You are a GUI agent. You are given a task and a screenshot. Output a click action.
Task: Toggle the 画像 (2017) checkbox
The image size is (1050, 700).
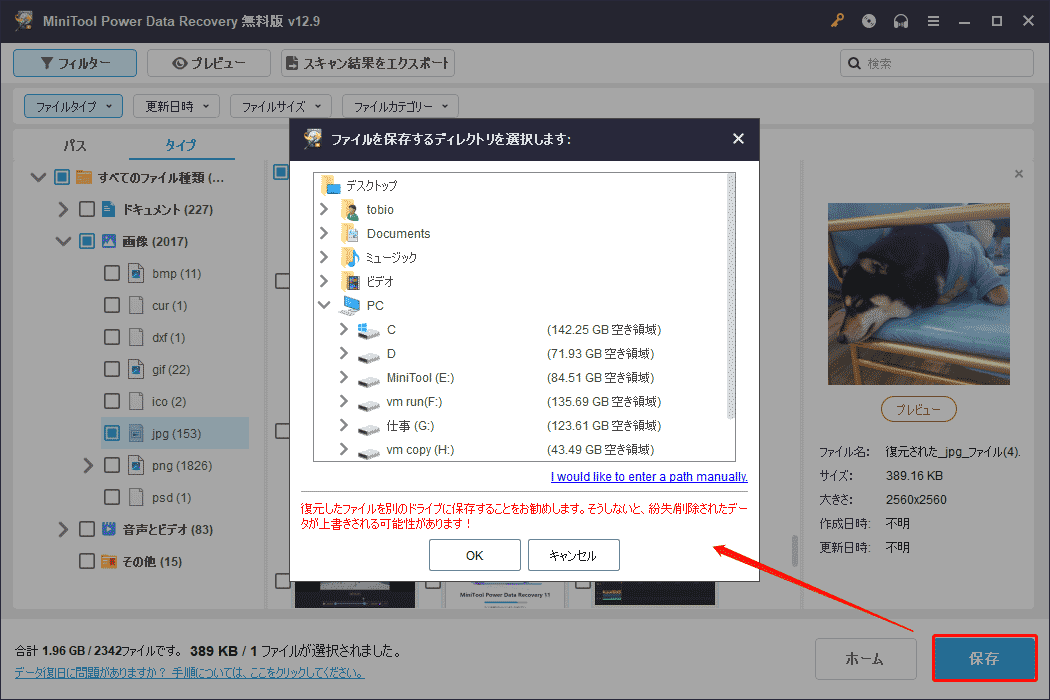point(86,241)
